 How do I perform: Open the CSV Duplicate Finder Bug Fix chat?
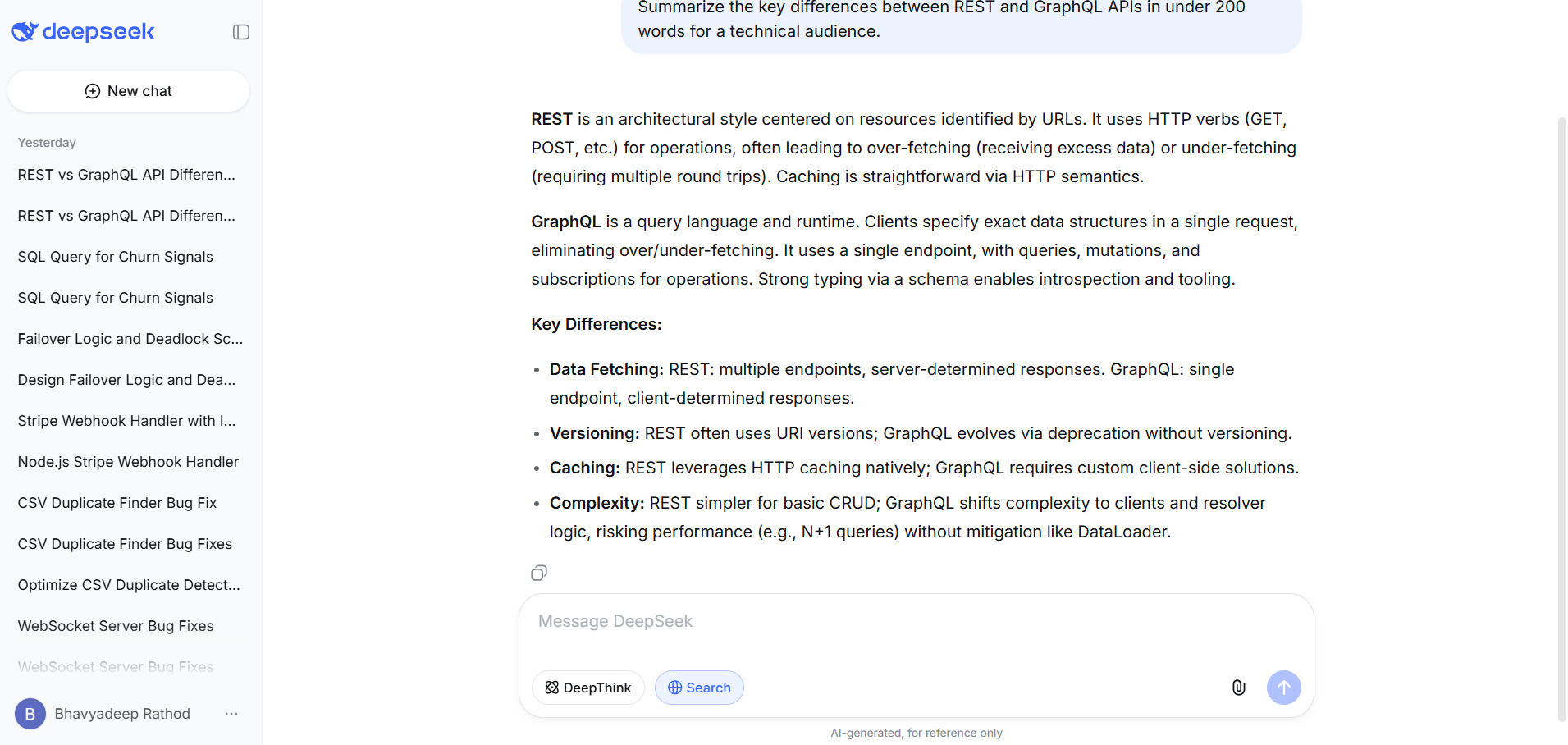(x=117, y=502)
